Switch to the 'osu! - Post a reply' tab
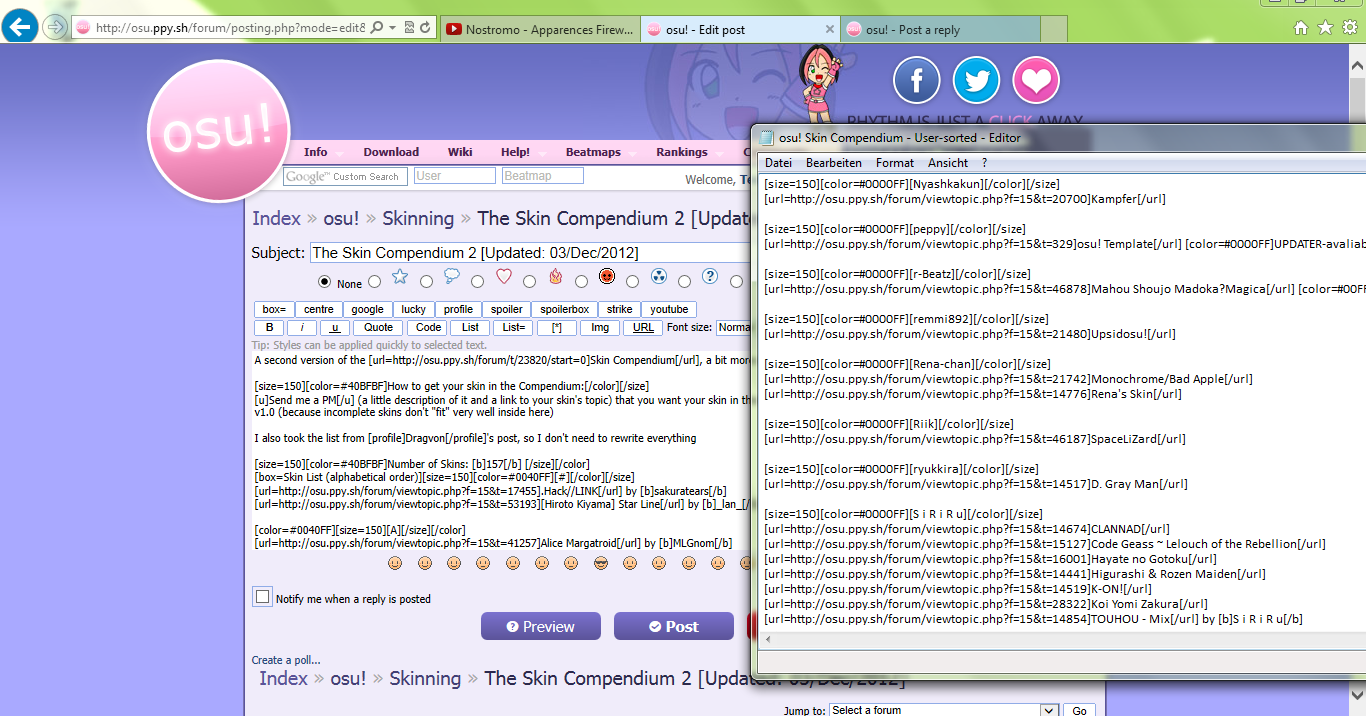 click(941, 29)
